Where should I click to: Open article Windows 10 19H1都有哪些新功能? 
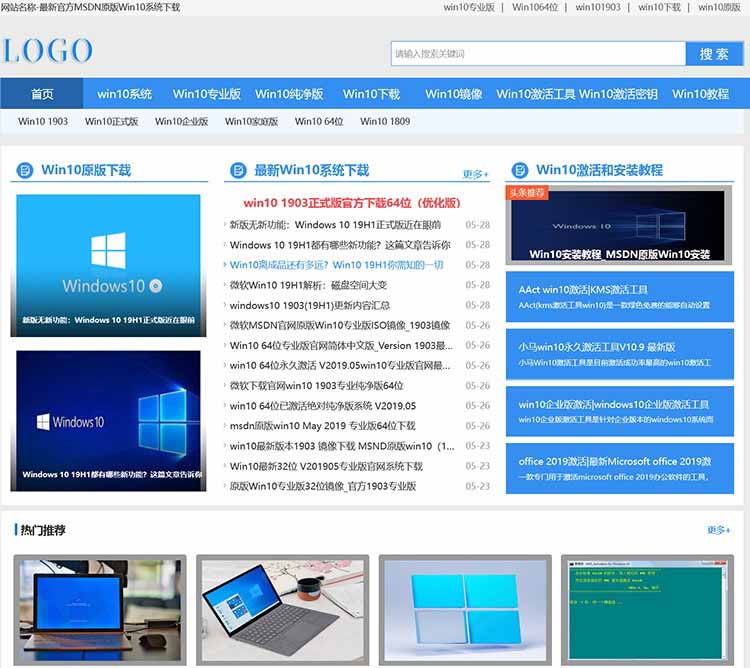[x=340, y=245]
